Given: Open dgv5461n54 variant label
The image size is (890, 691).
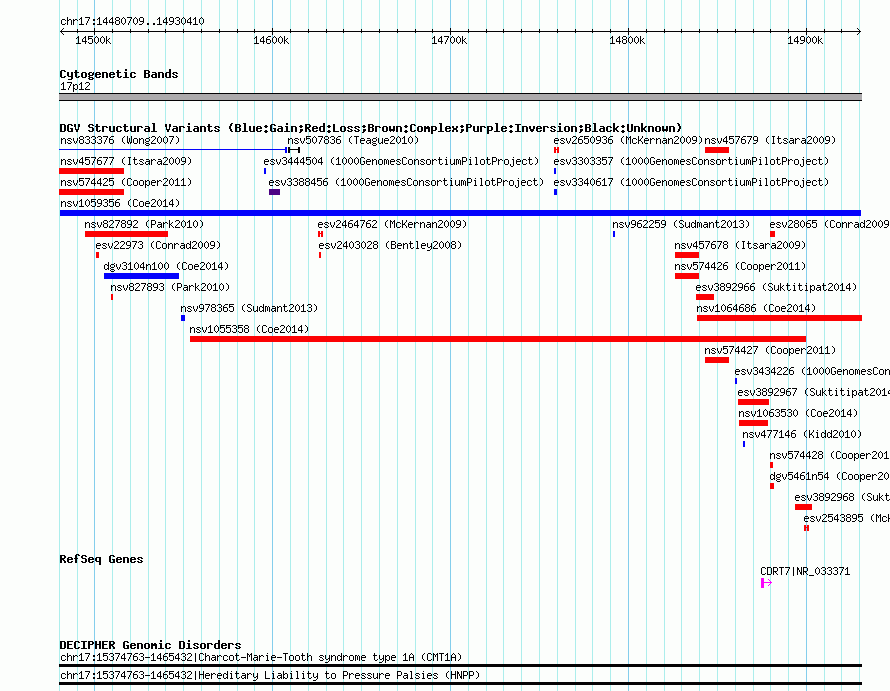Looking at the screenshot, I should (x=829, y=476).
